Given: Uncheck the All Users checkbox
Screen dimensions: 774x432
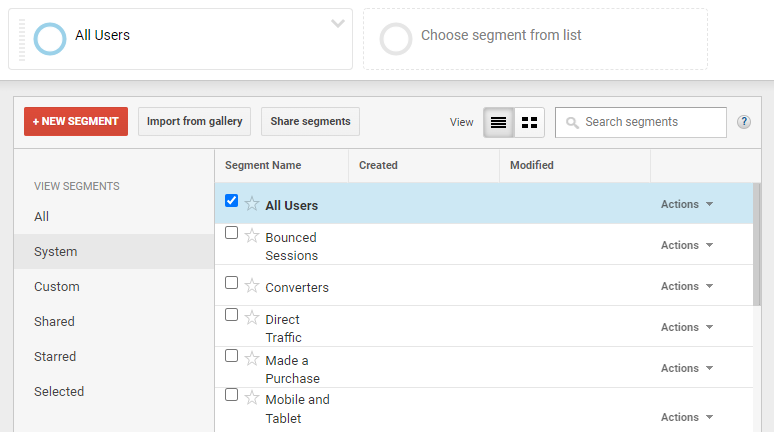Looking at the screenshot, I should [x=232, y=201].
